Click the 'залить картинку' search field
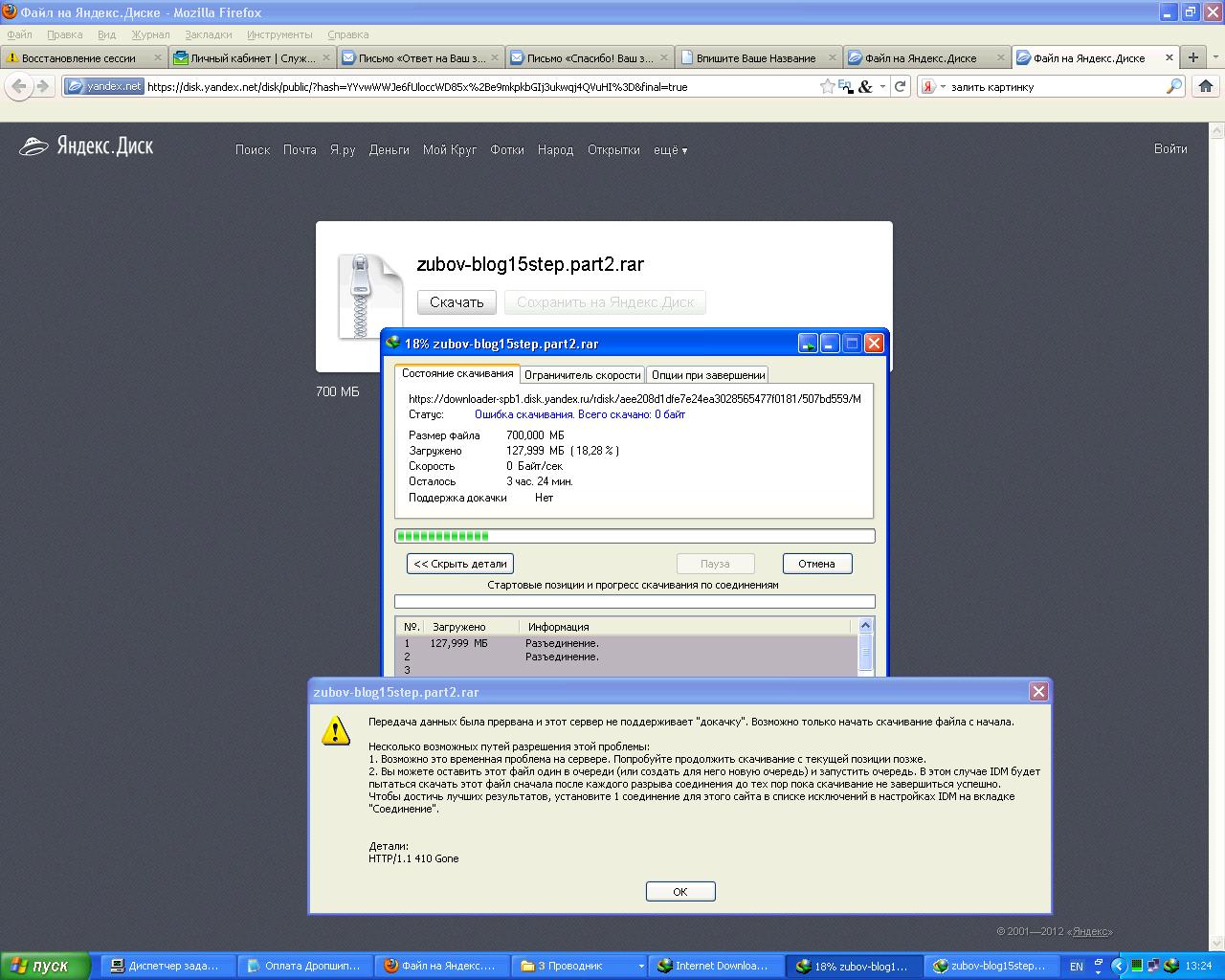 click(x=1056, y=86)
